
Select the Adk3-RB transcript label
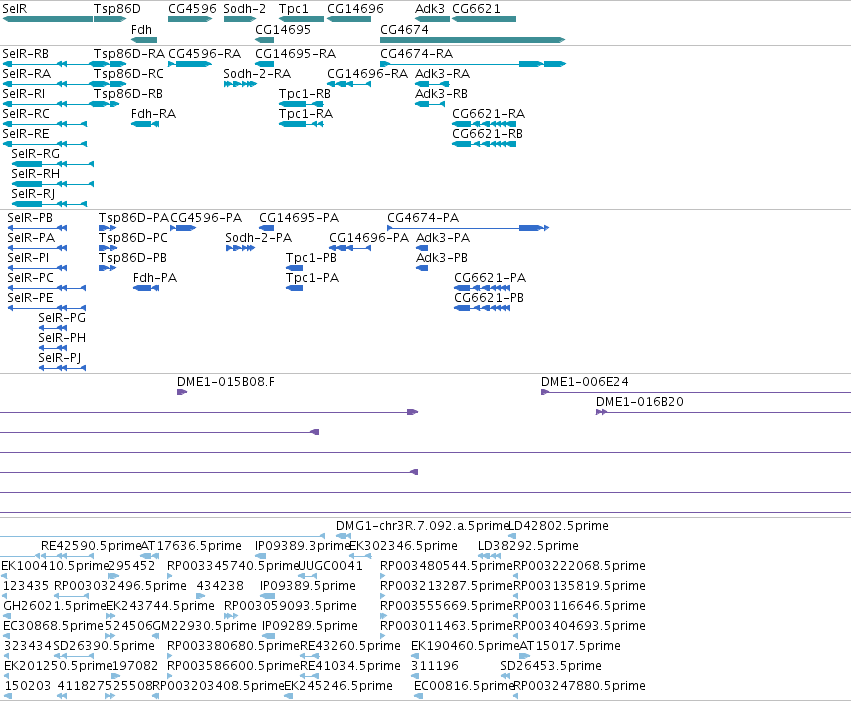[441, 94]
